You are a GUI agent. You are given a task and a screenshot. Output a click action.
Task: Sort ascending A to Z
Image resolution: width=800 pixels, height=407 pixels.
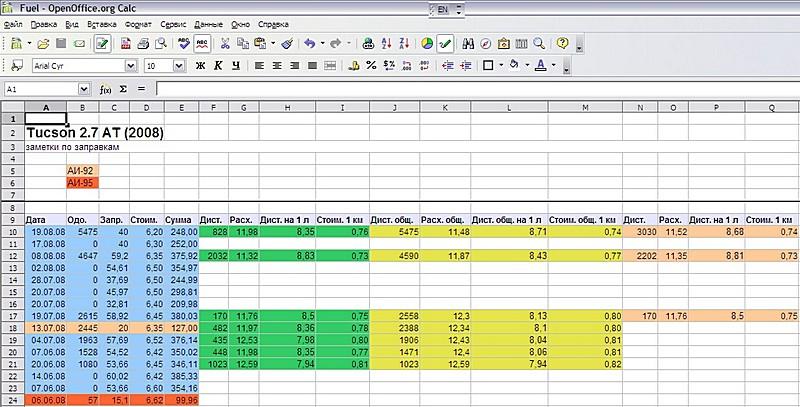point(386,44)
